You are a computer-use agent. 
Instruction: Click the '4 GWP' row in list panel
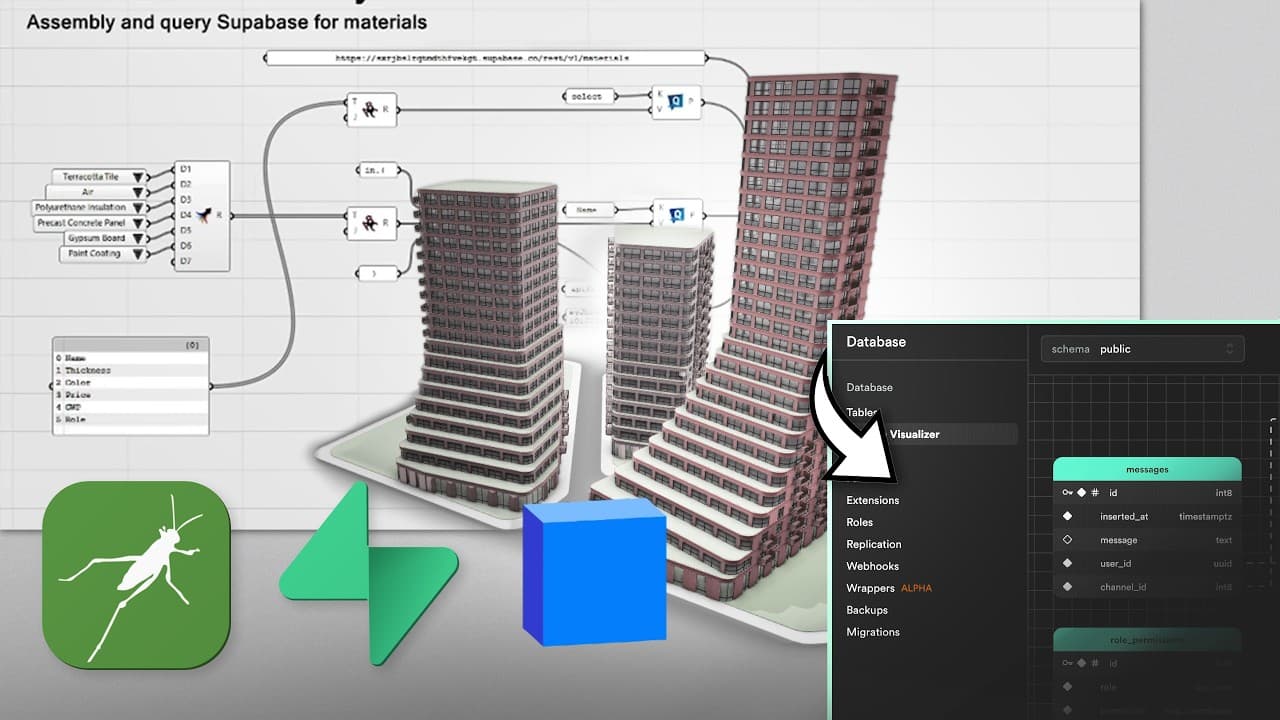point(130,407)
